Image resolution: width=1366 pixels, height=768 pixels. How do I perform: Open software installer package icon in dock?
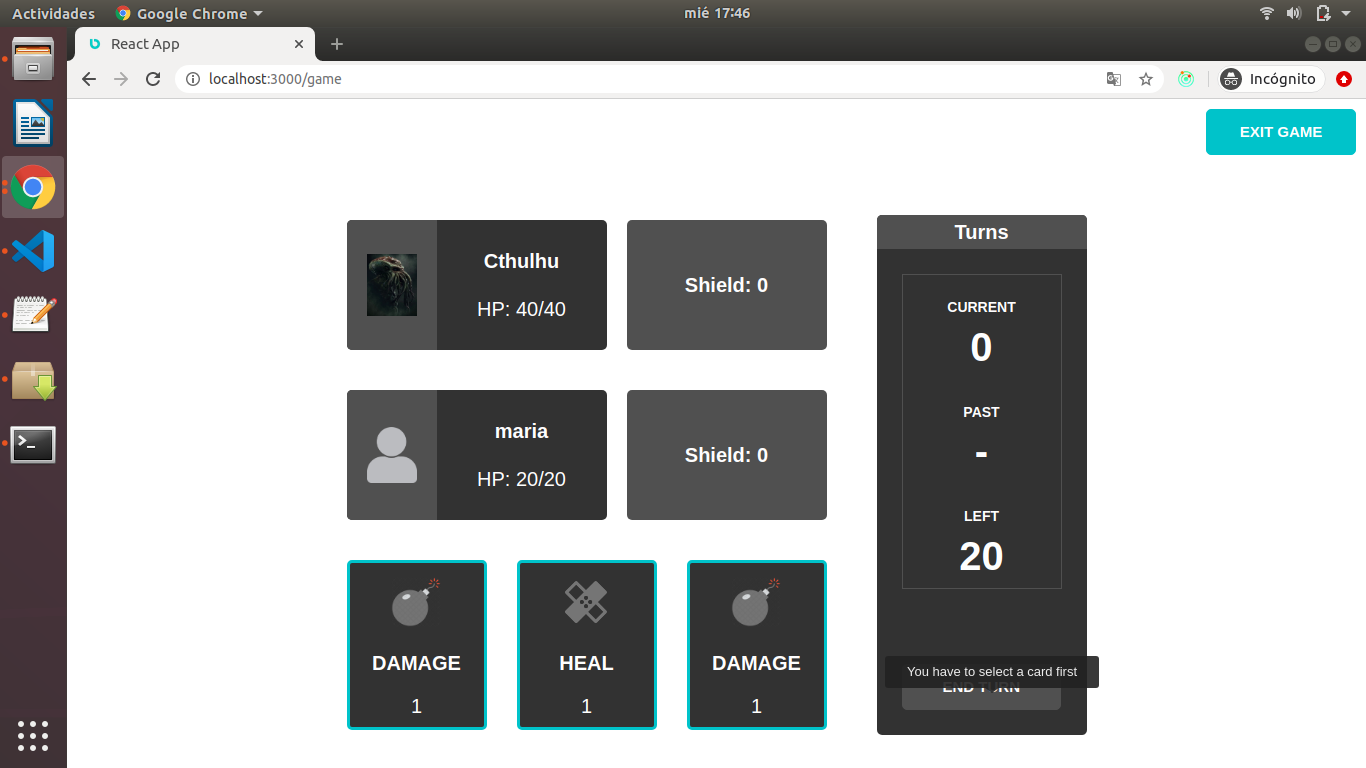tap(33, 381)
